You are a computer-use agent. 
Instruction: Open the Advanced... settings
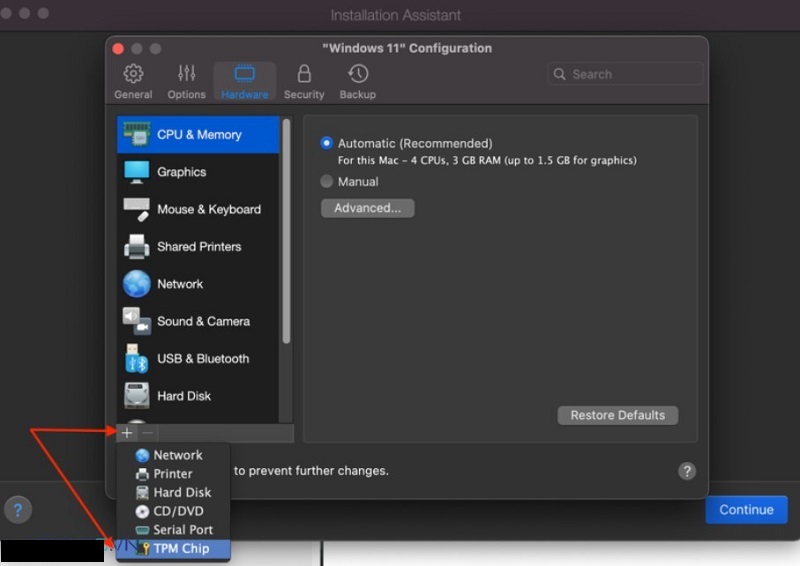pyautogui.click(x=367, y=208)
